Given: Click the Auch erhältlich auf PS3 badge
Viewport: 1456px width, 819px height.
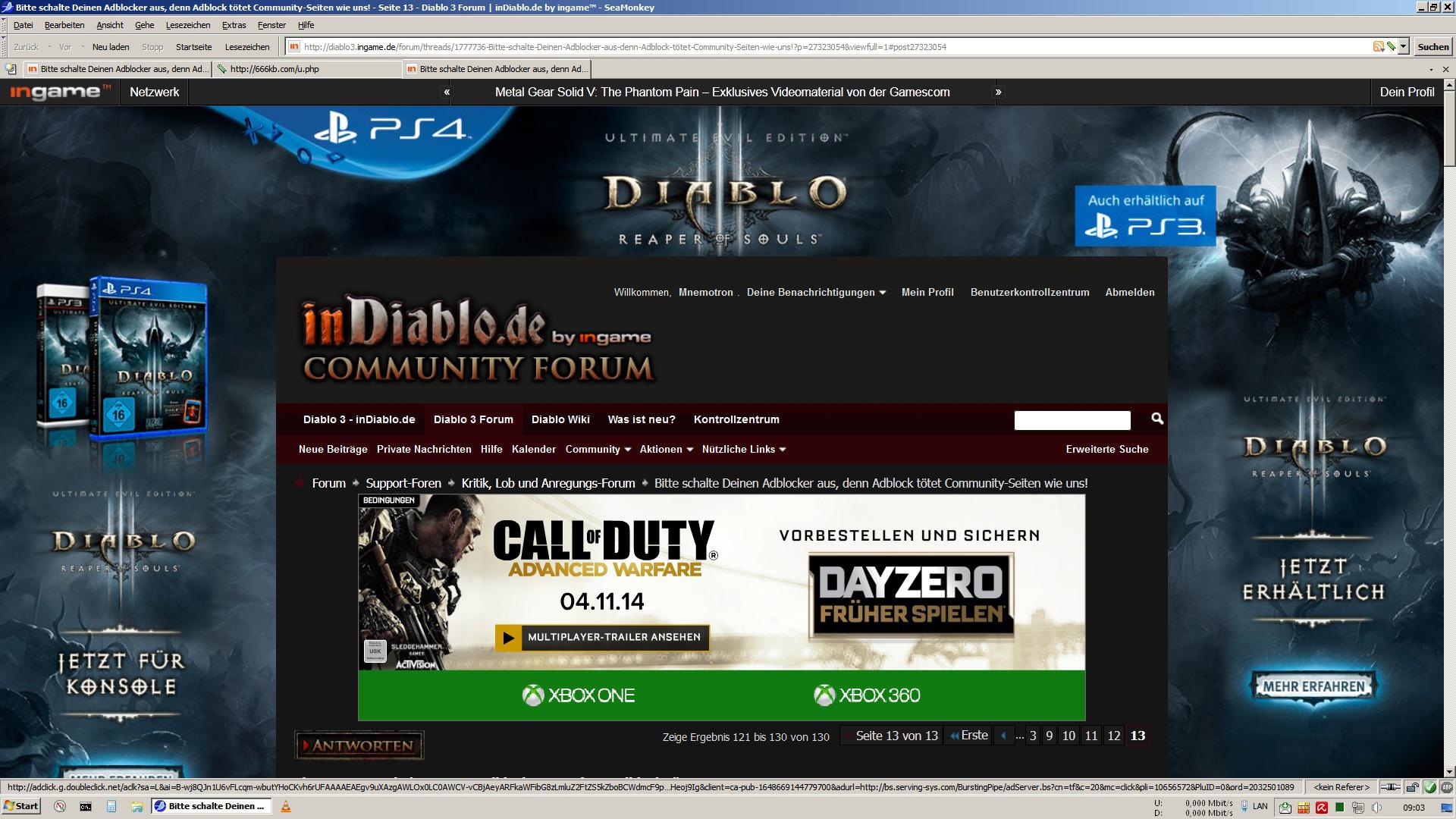Looking at the screenshot, I should coord(1145,215).
